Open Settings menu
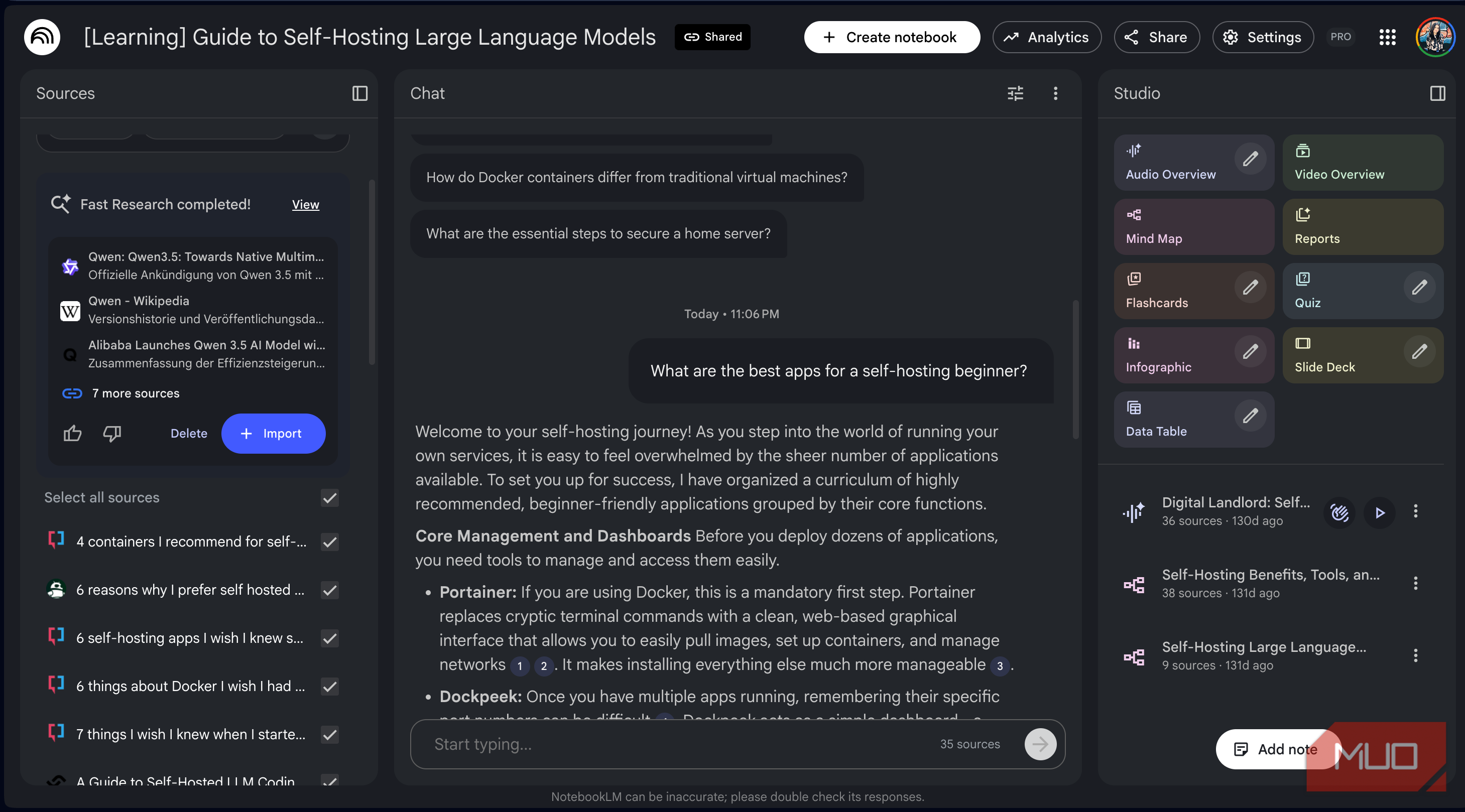The width and height of the screenshot is (1465, 812). (1263, 37)
